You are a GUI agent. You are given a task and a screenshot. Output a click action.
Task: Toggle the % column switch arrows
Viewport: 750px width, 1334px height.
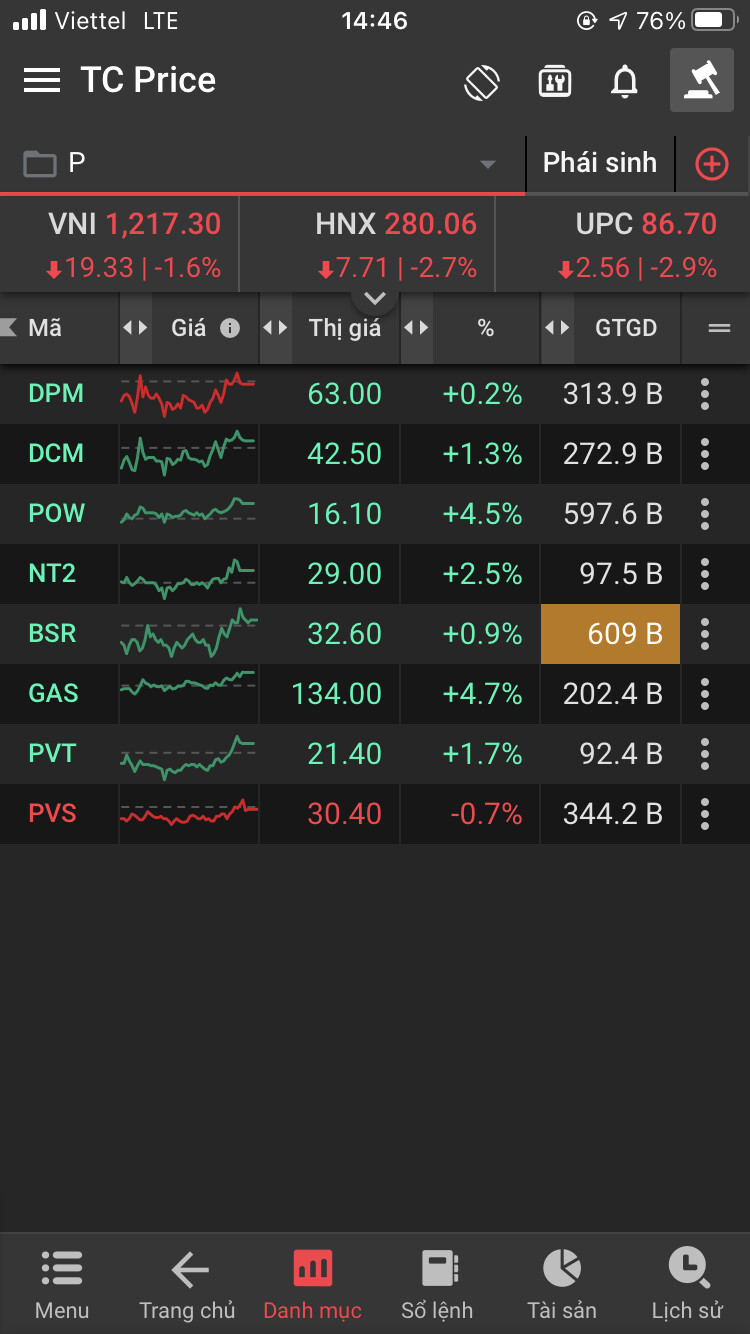416,328
